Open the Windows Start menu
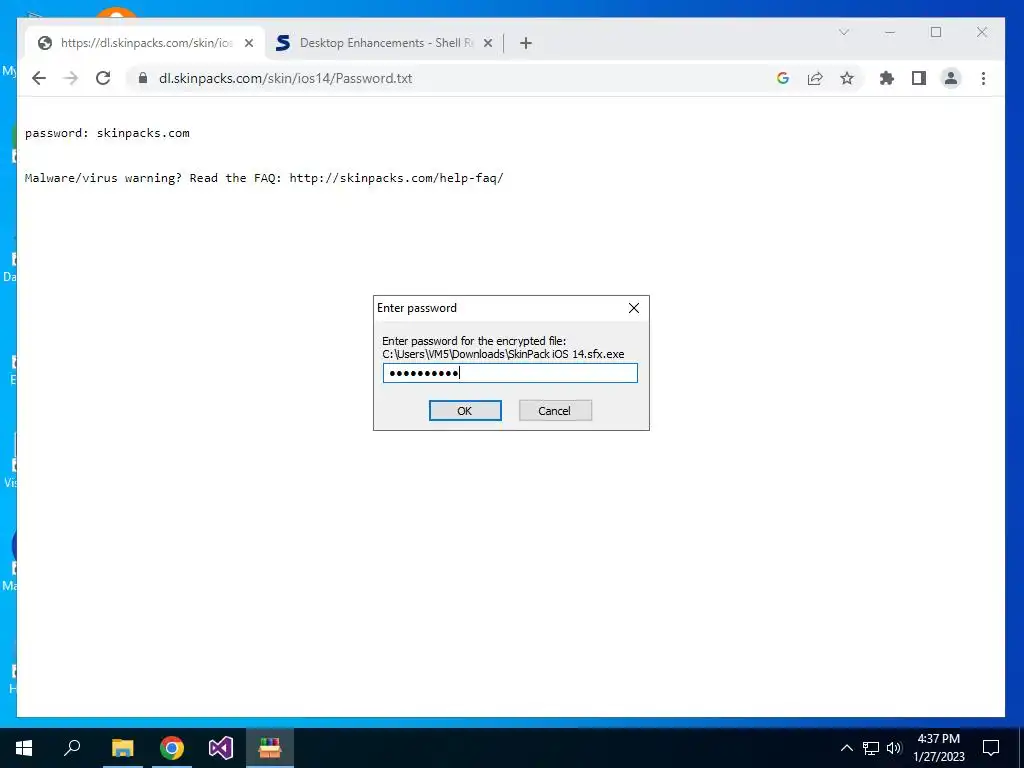 pos(24,748)
